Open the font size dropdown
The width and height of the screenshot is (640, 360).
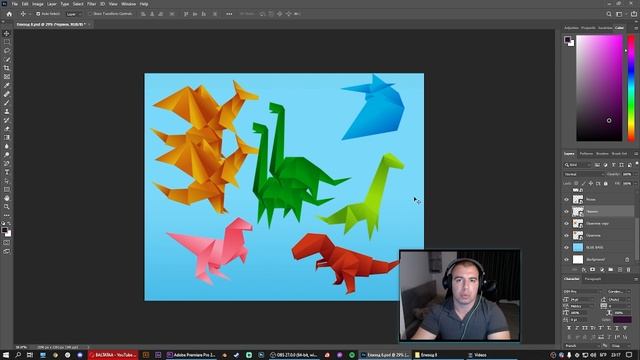(x=582, y=299)
